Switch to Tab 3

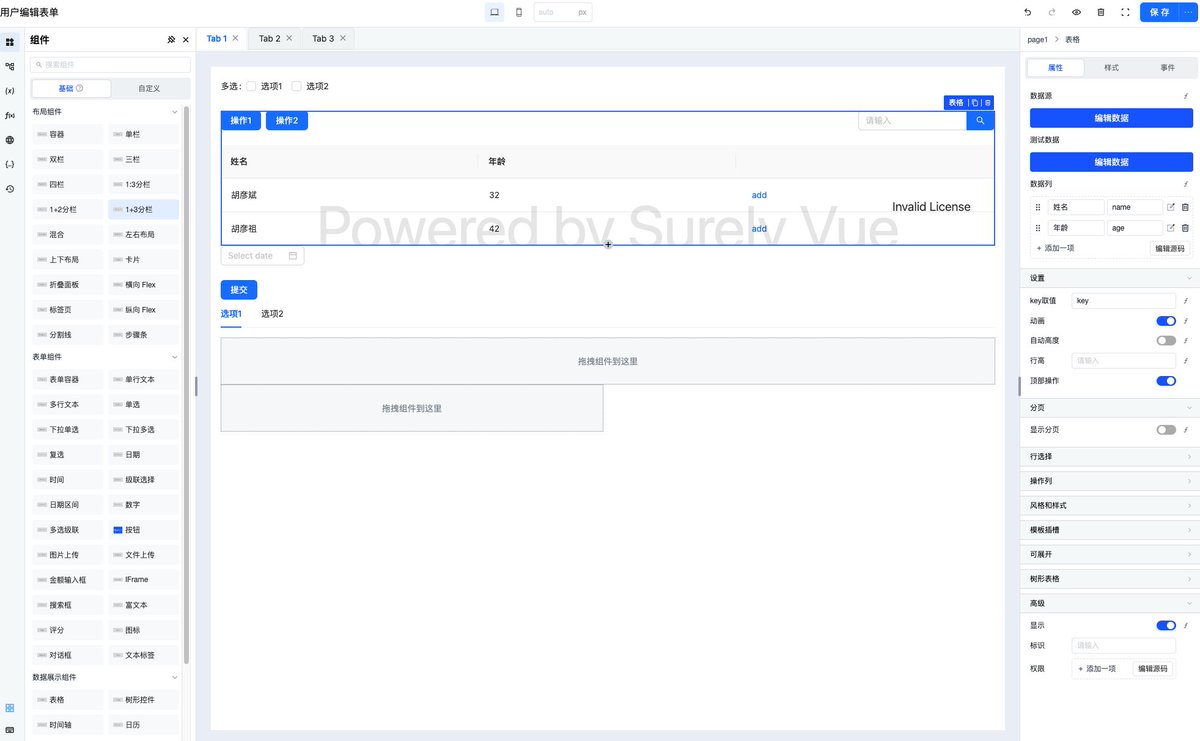pyautogui.click(x=322, y=38)
